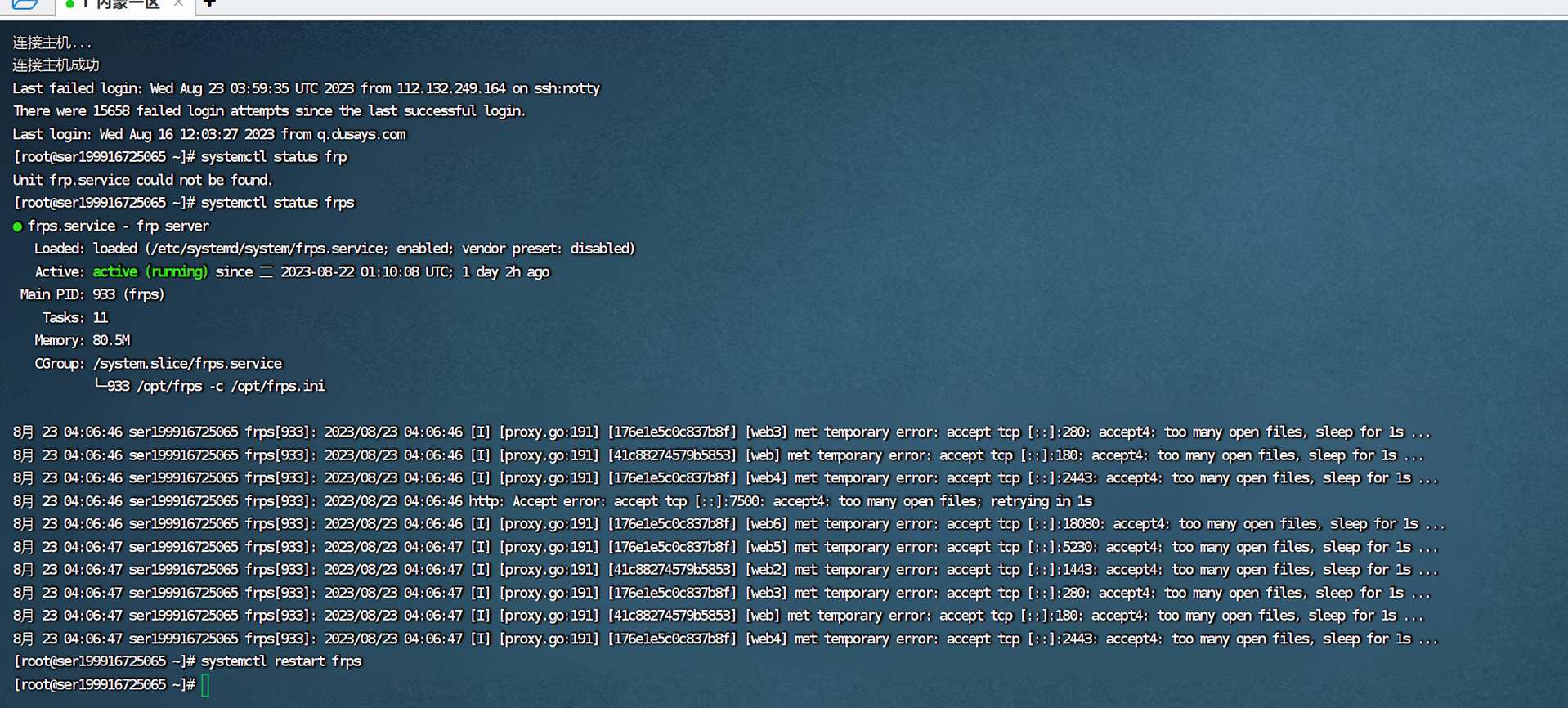Click [web4] log line at 04:06:47
The width and height of the screenshot is (1568, 708).
click(x=725, y=639)
